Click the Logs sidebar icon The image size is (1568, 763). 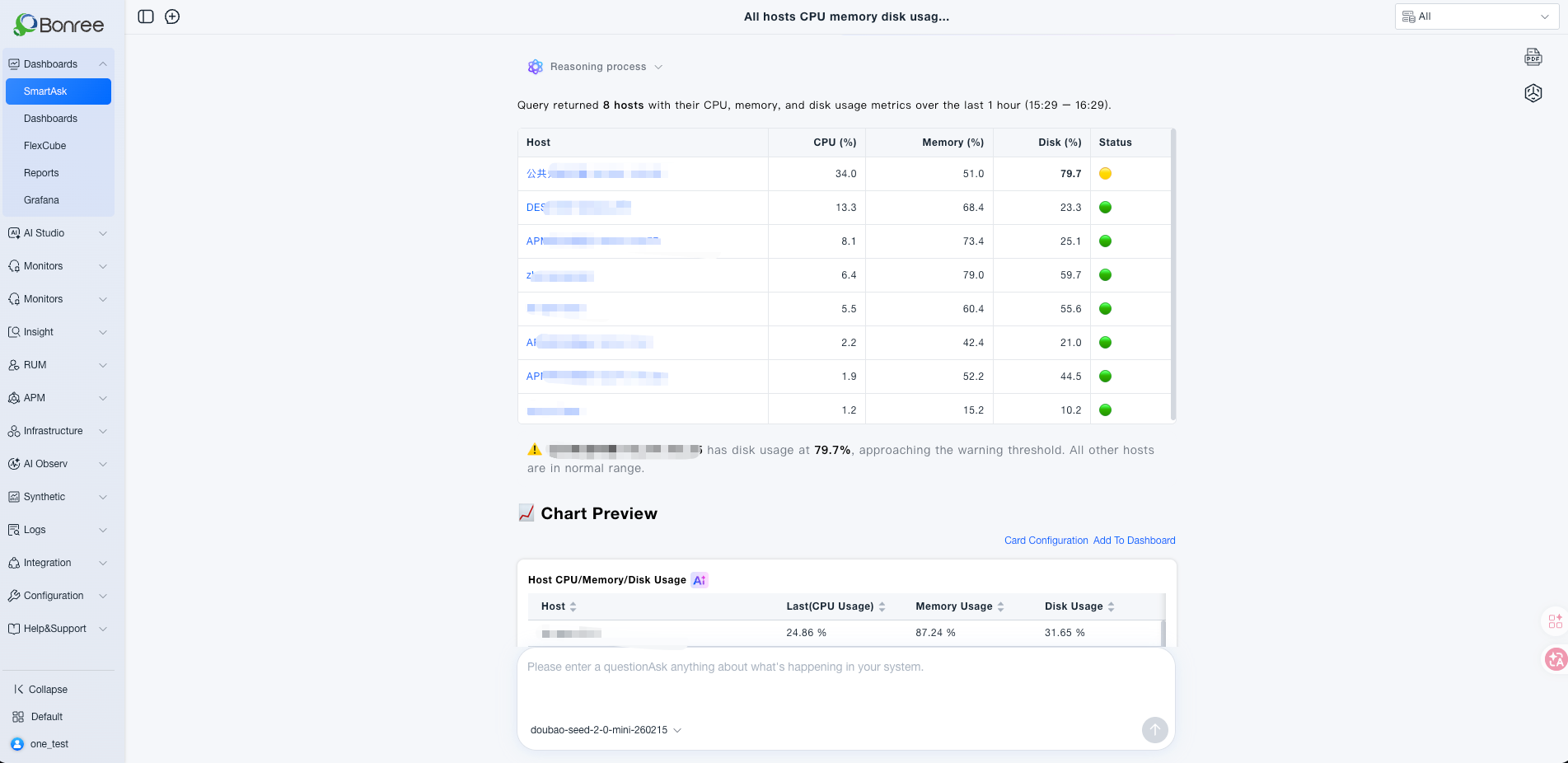coord(14,530)
